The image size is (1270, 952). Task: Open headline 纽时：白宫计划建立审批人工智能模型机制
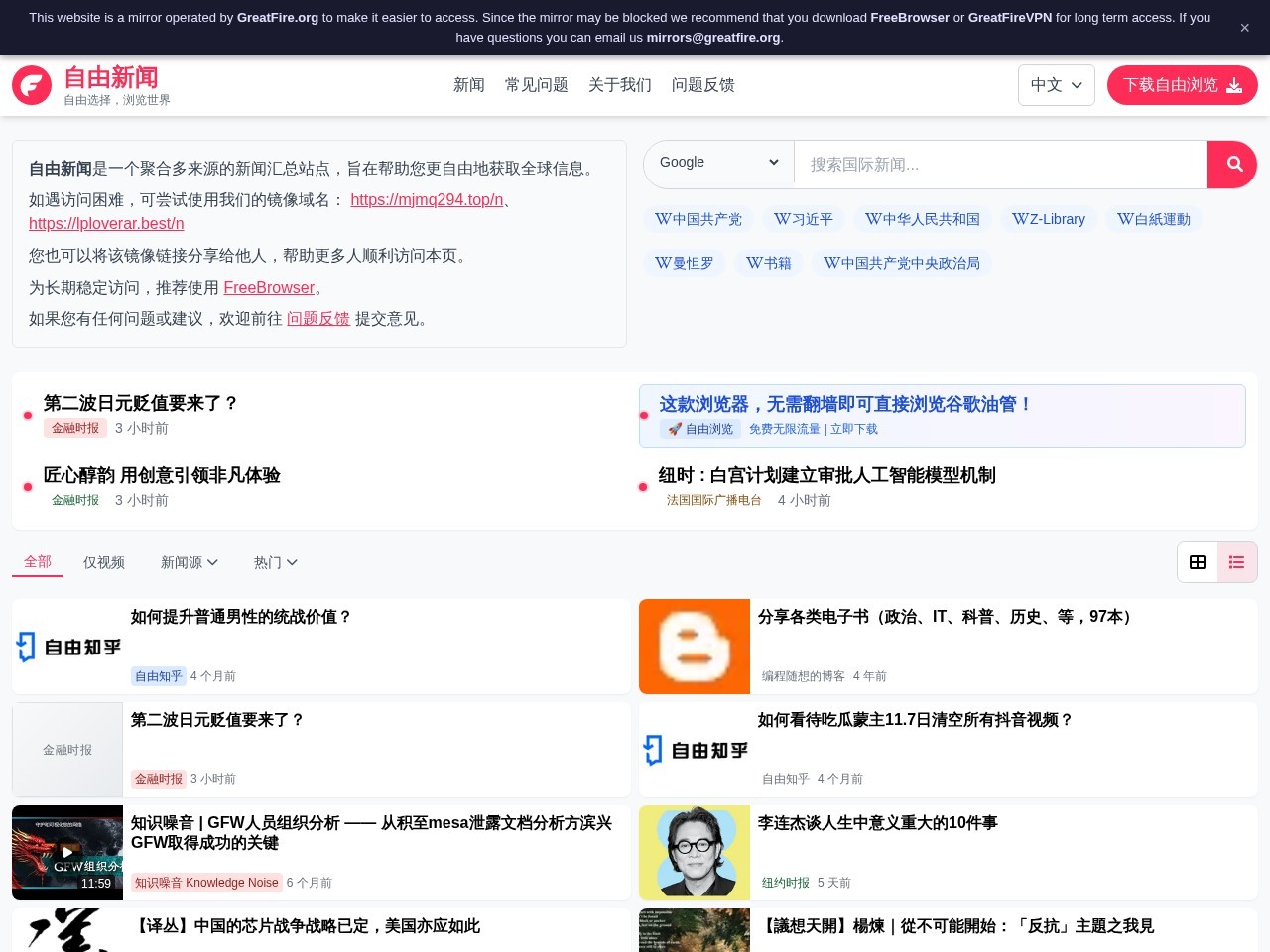pyautogui.click(x=827, y=475)
